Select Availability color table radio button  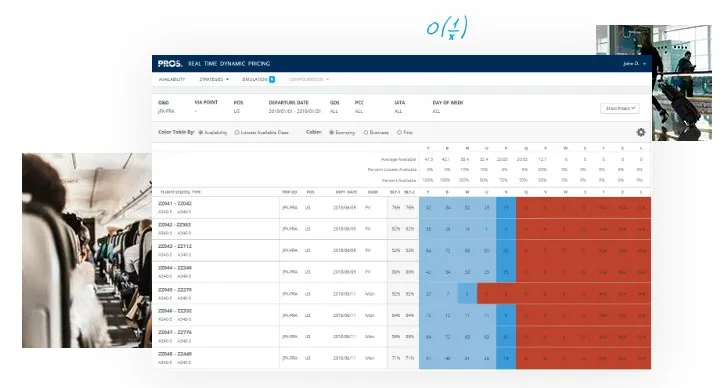(201, 133)
